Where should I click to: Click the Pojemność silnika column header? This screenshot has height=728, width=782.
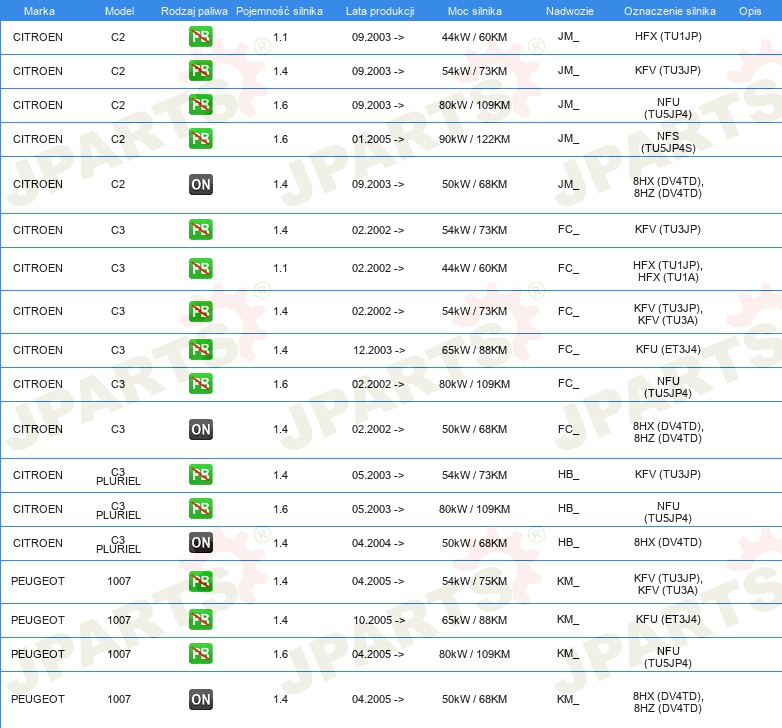pos(279,11)
